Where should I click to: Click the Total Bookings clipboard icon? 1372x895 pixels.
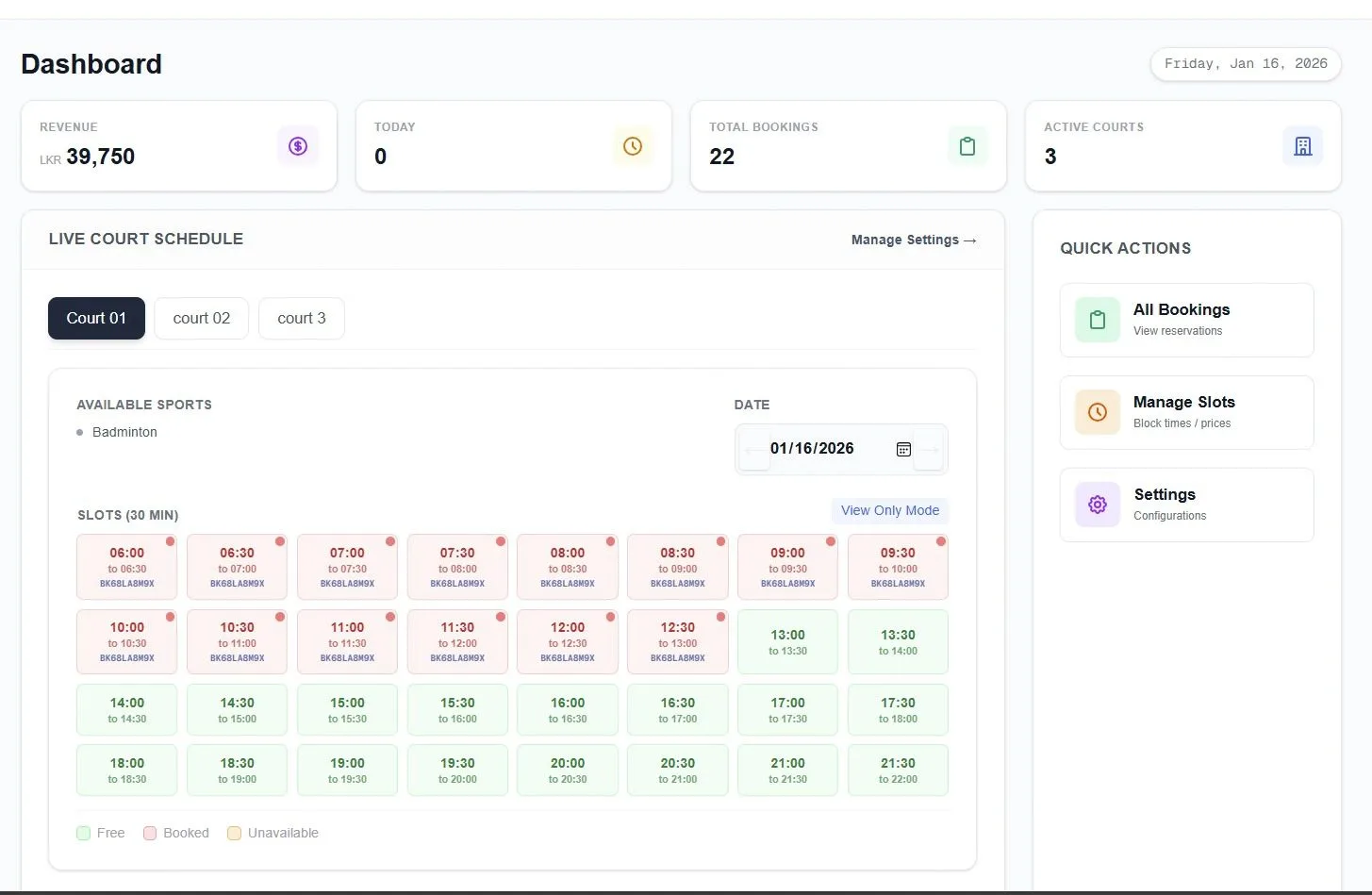tap(967, 146)
